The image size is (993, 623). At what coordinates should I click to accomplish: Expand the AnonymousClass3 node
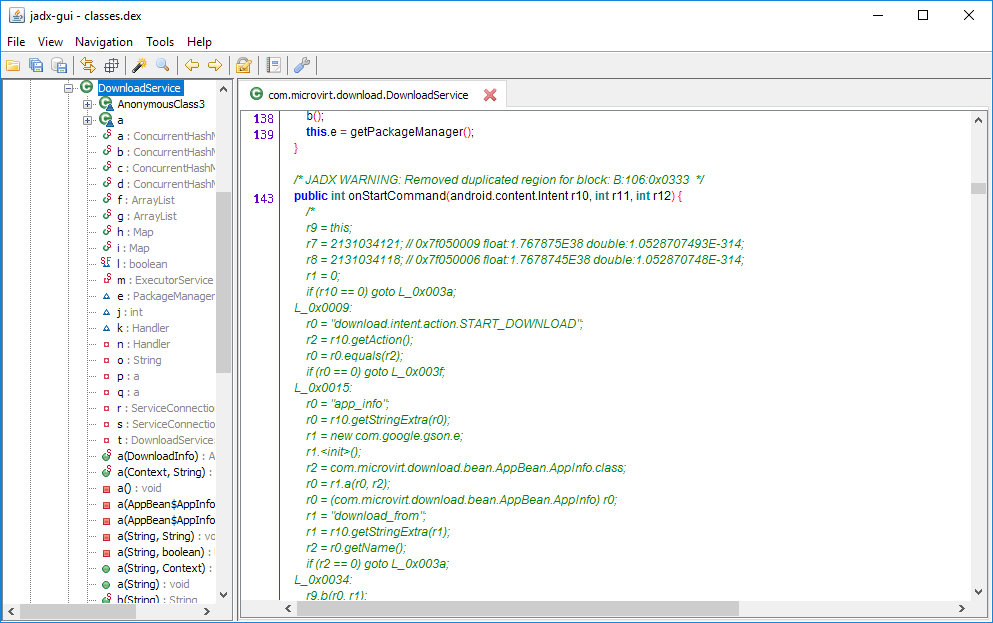pos(87,104)
